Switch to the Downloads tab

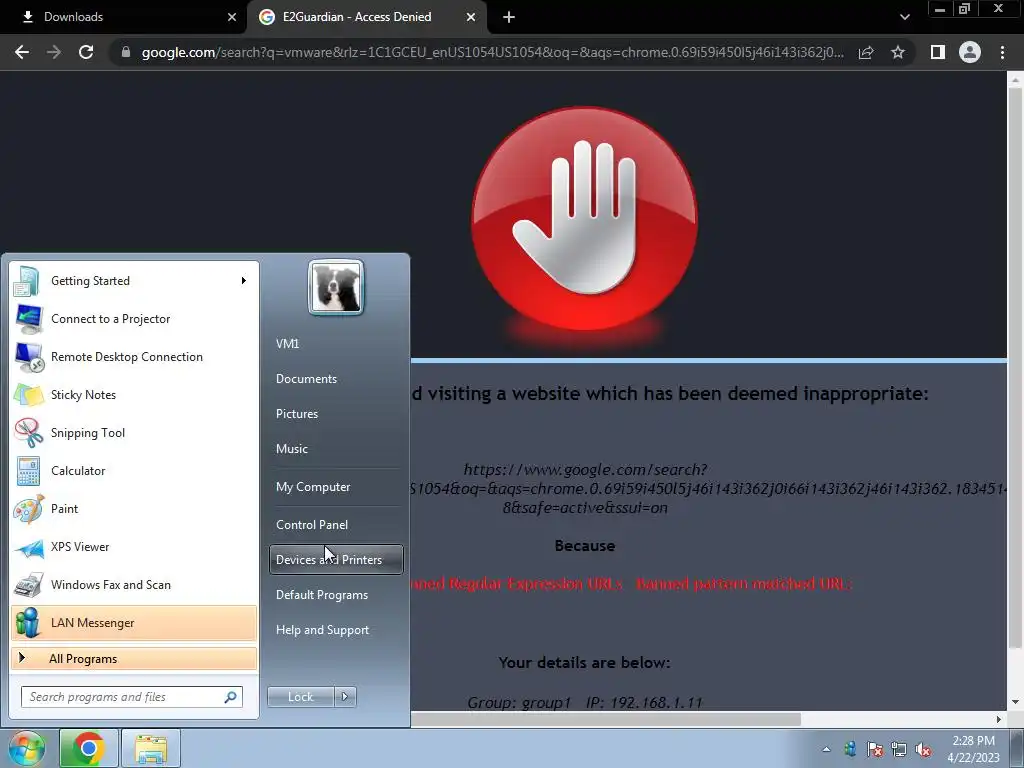pos(124,17)
